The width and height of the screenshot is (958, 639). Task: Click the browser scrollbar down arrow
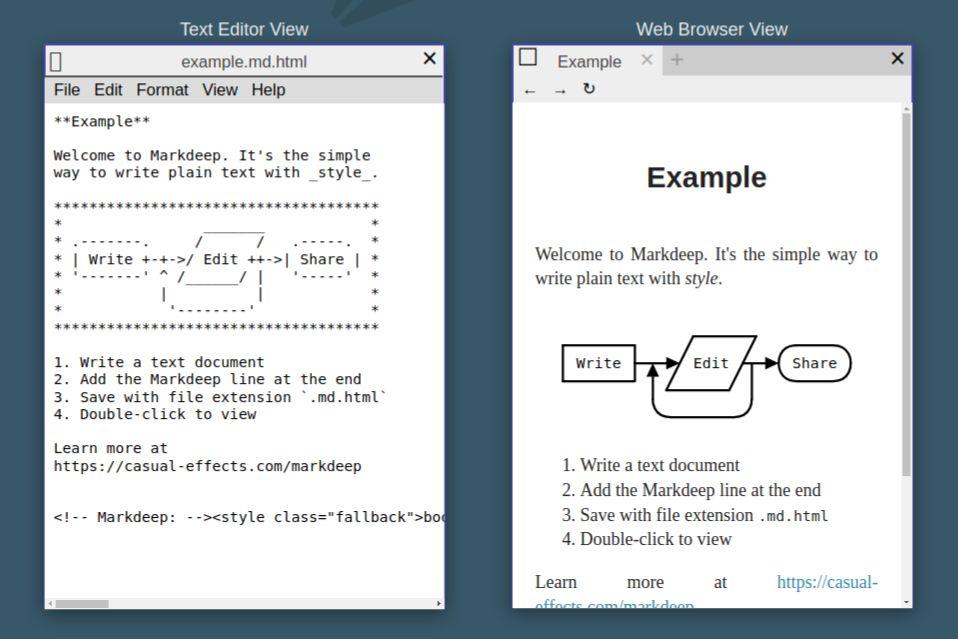907,602
